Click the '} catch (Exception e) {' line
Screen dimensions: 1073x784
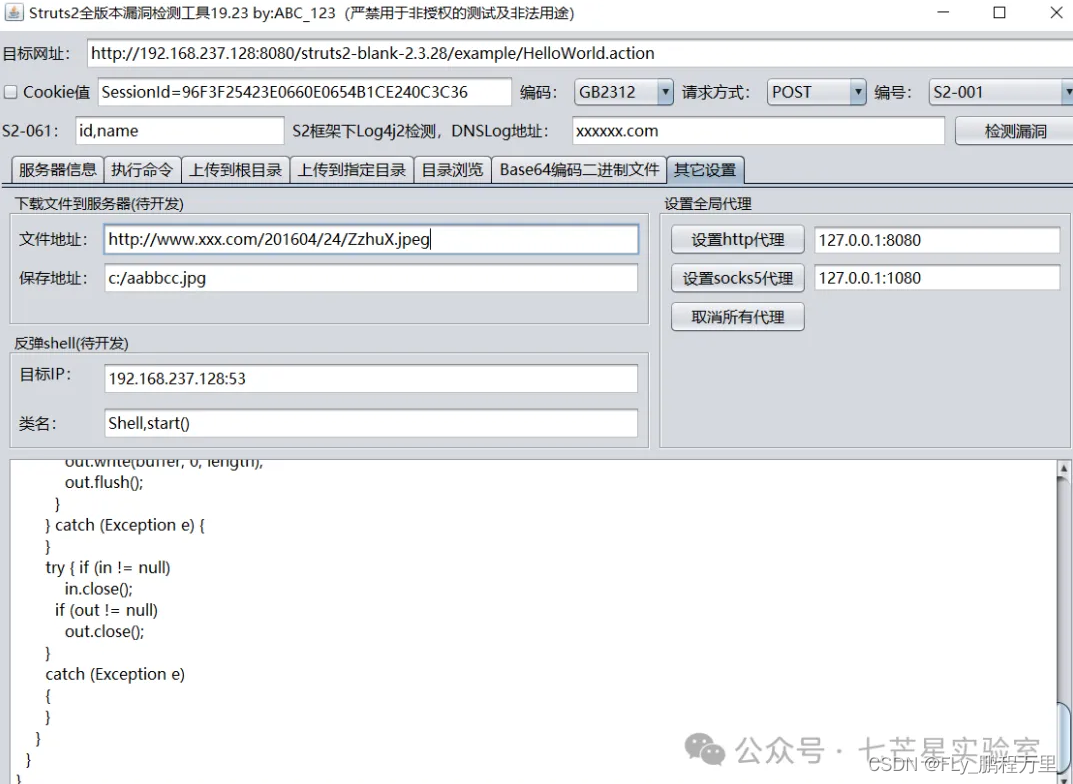[x=125, y=525]
